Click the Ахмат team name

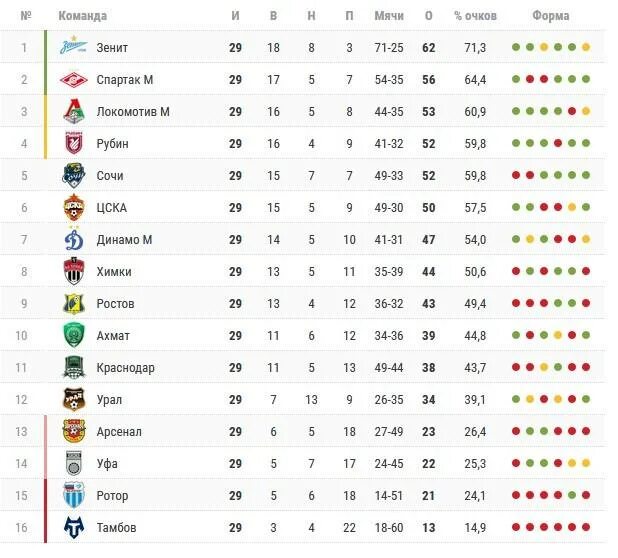click(113, 335)
